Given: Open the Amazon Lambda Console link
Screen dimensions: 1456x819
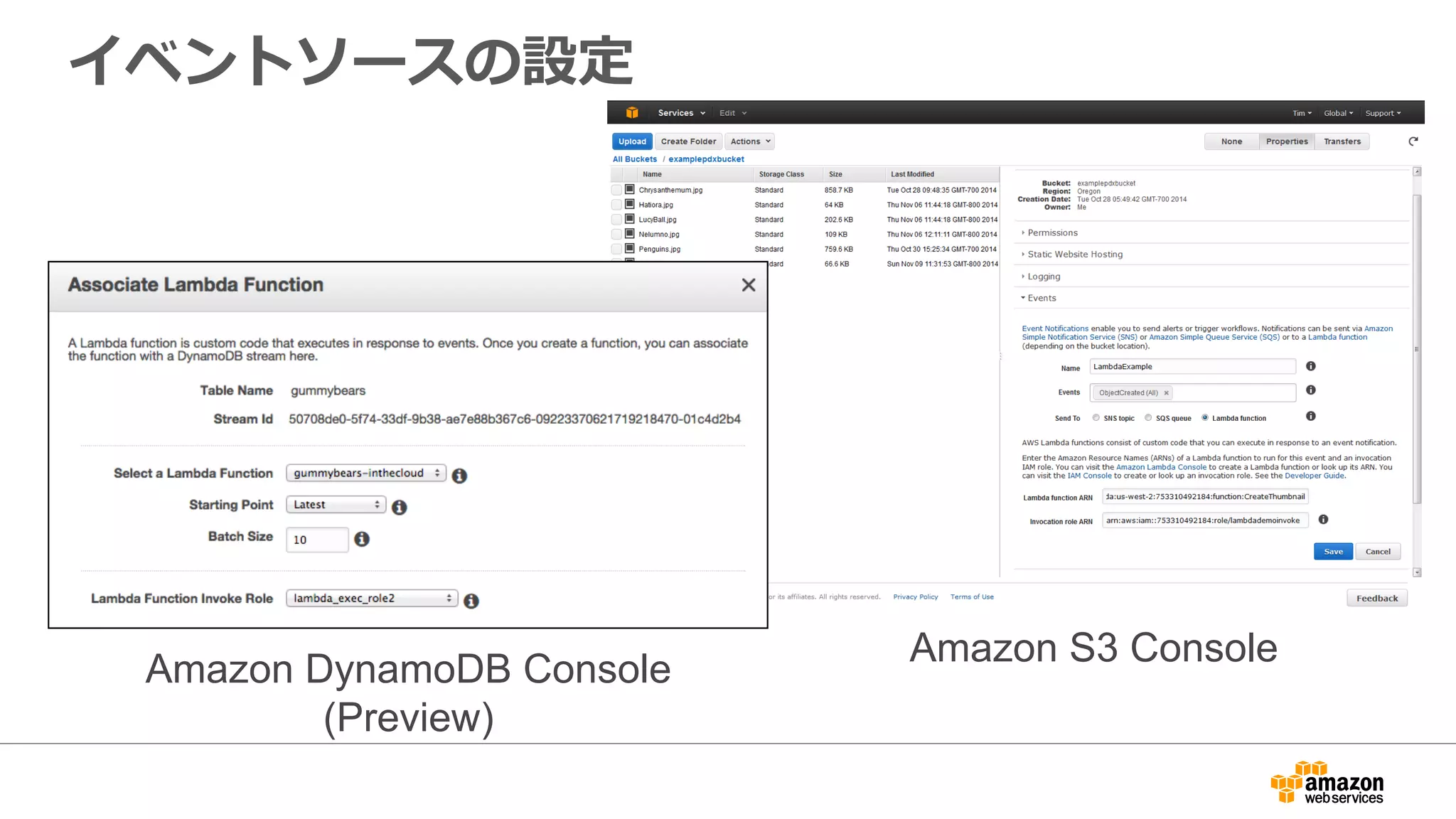Looking at the screenshot, I should [1161, 467].
